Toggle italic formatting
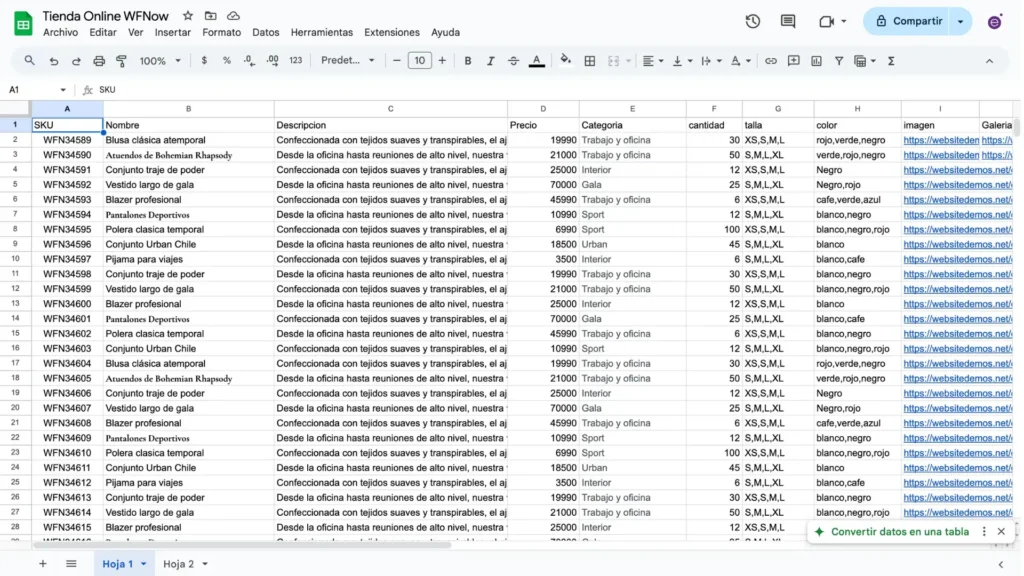Screen dimensions: 1024x576 point(491,61)
